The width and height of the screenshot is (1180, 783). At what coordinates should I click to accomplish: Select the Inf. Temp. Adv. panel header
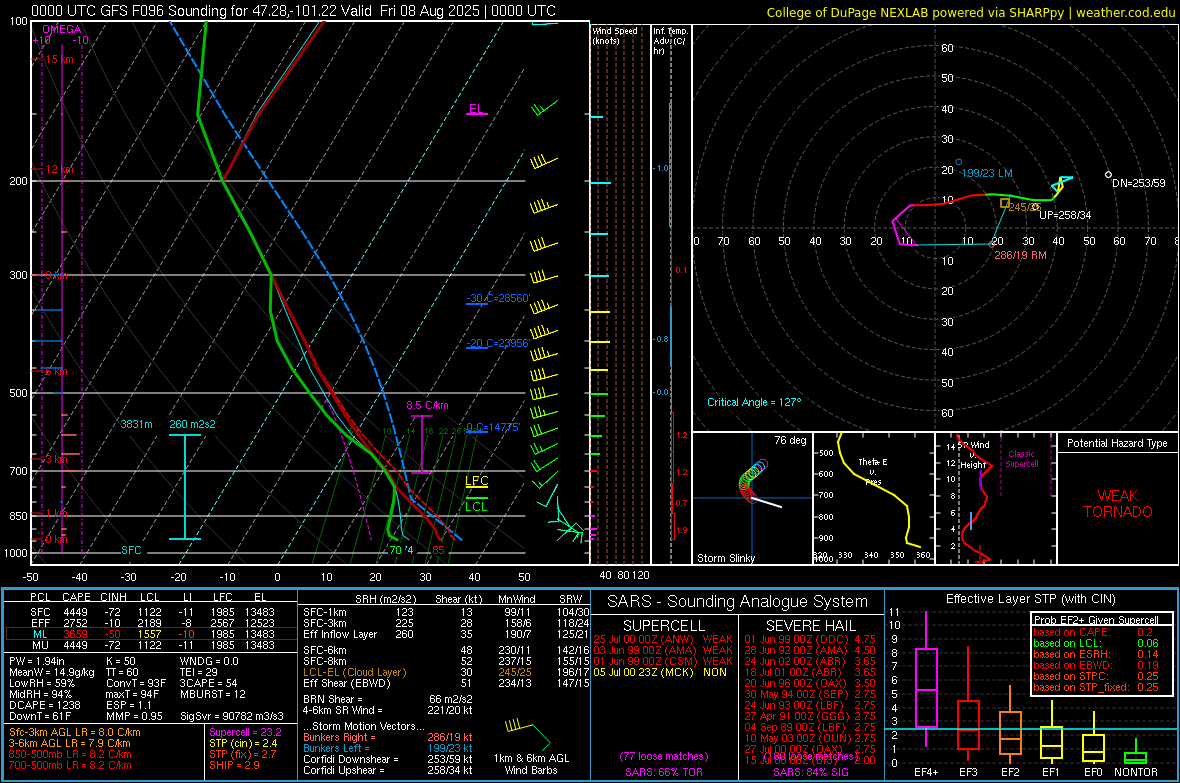pyautogui.click(x=671, y=41)
